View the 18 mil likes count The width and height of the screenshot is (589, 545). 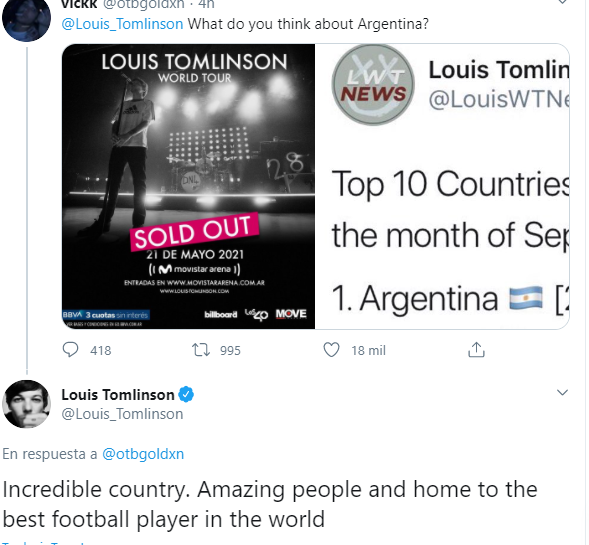[369, 350]
